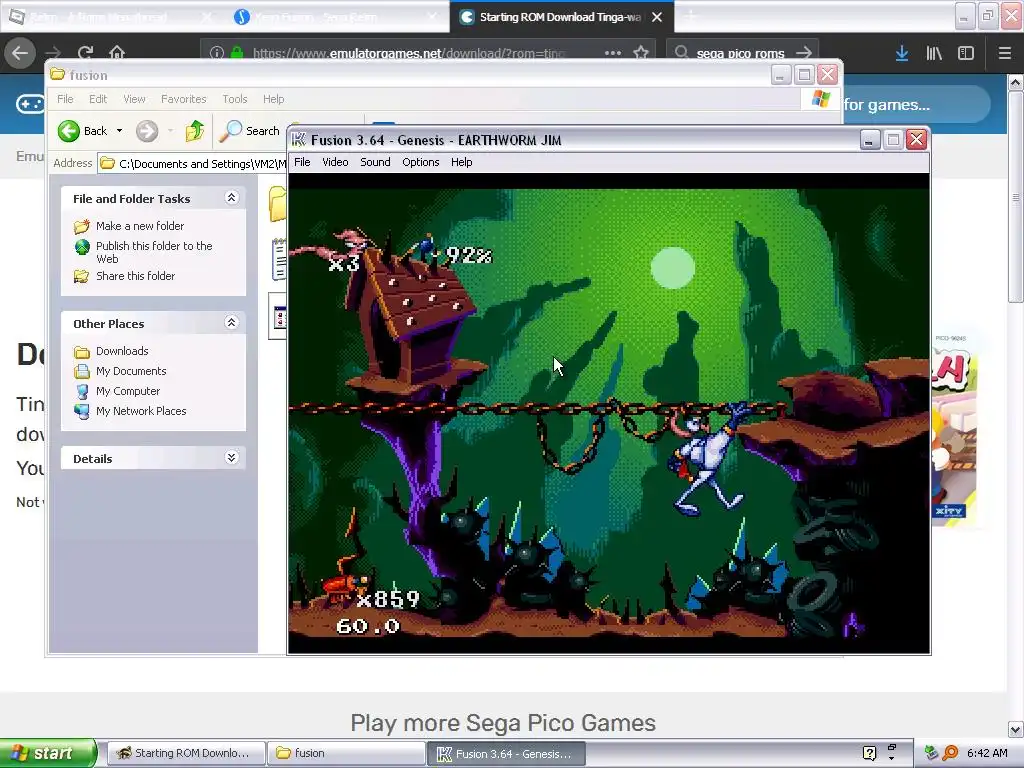Viewport: 1024px width, 768px height.
Task: Open My Computer in Other Places
Action: pos(127,391)
